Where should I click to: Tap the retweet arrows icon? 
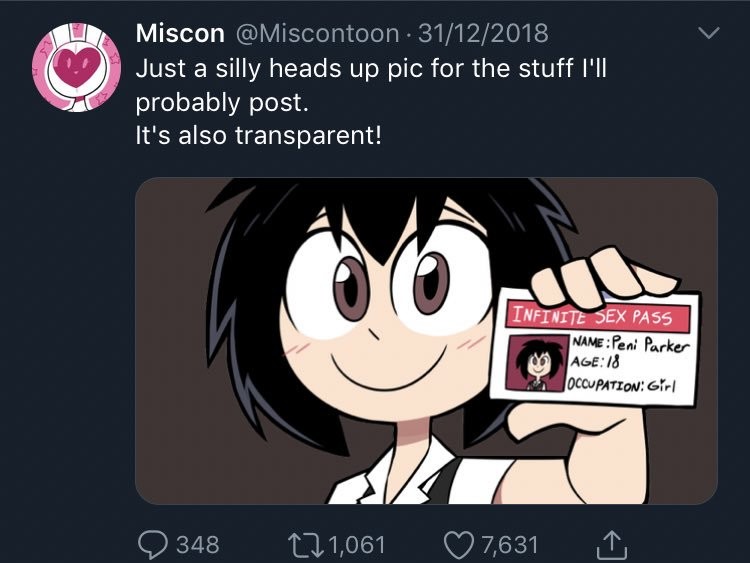305,545
